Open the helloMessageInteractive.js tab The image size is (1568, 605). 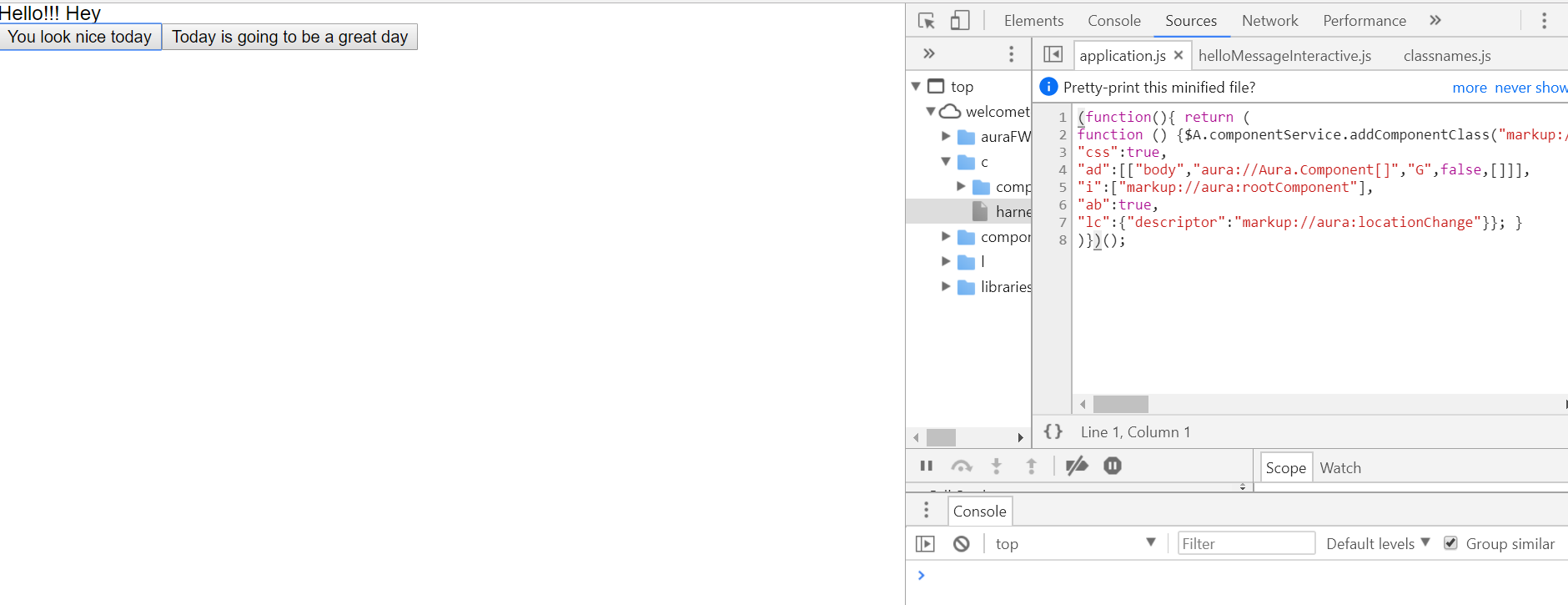(1284, 56)
